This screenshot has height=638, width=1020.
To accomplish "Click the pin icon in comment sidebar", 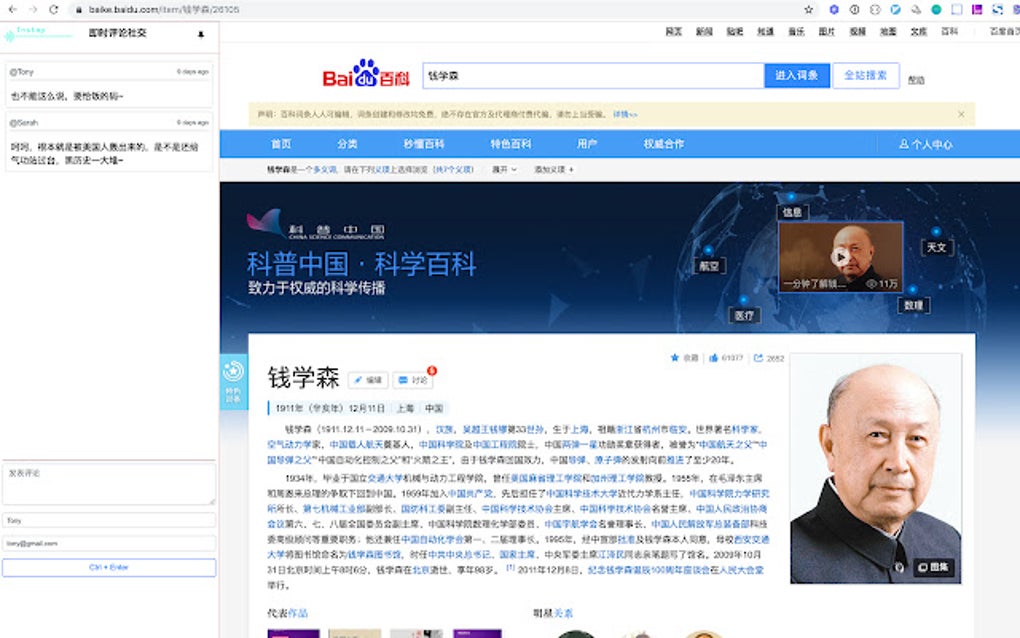I will click(x=201, y=34).
